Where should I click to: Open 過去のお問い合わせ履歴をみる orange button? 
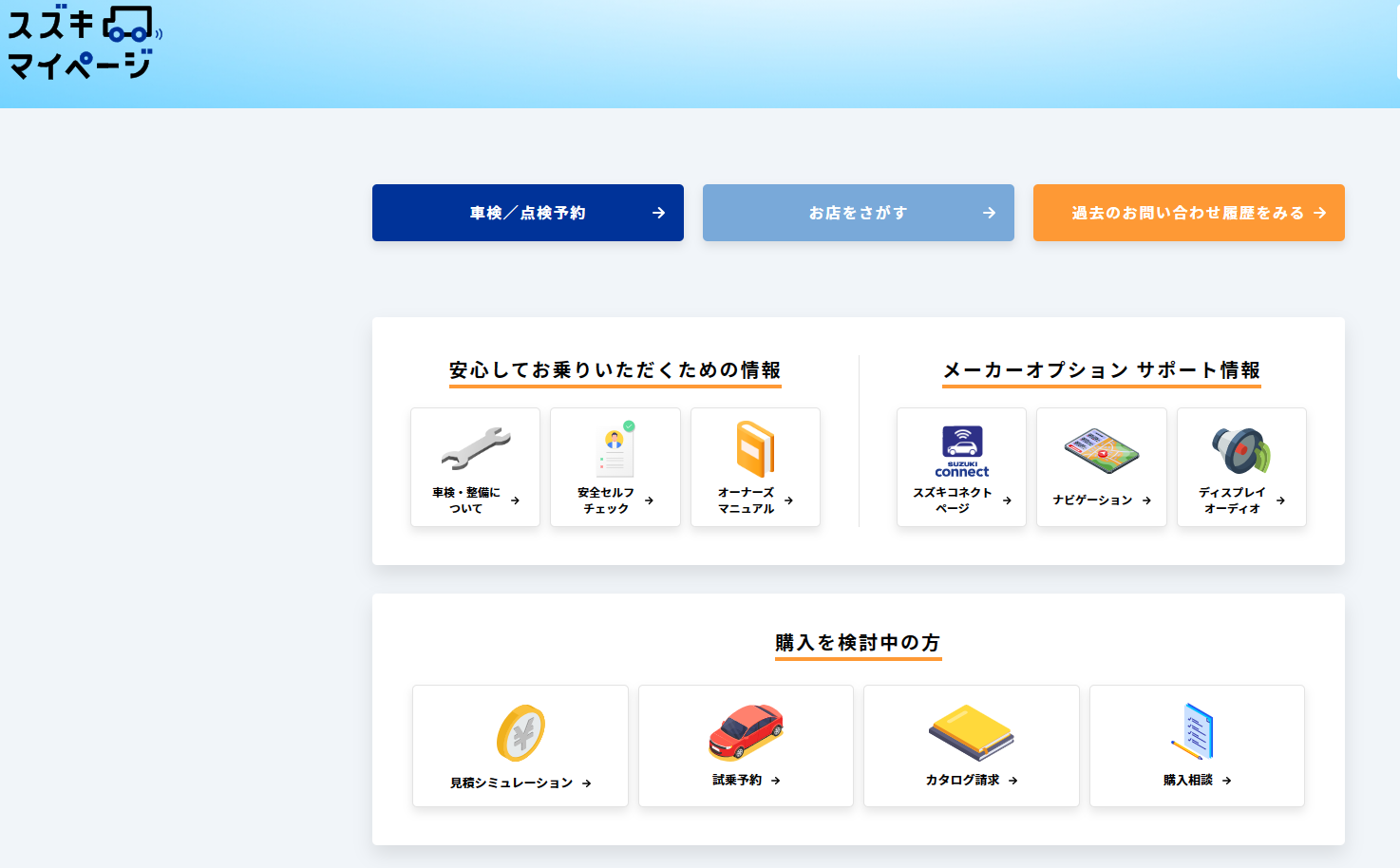pyautogui.click(x=1188, y=213)
